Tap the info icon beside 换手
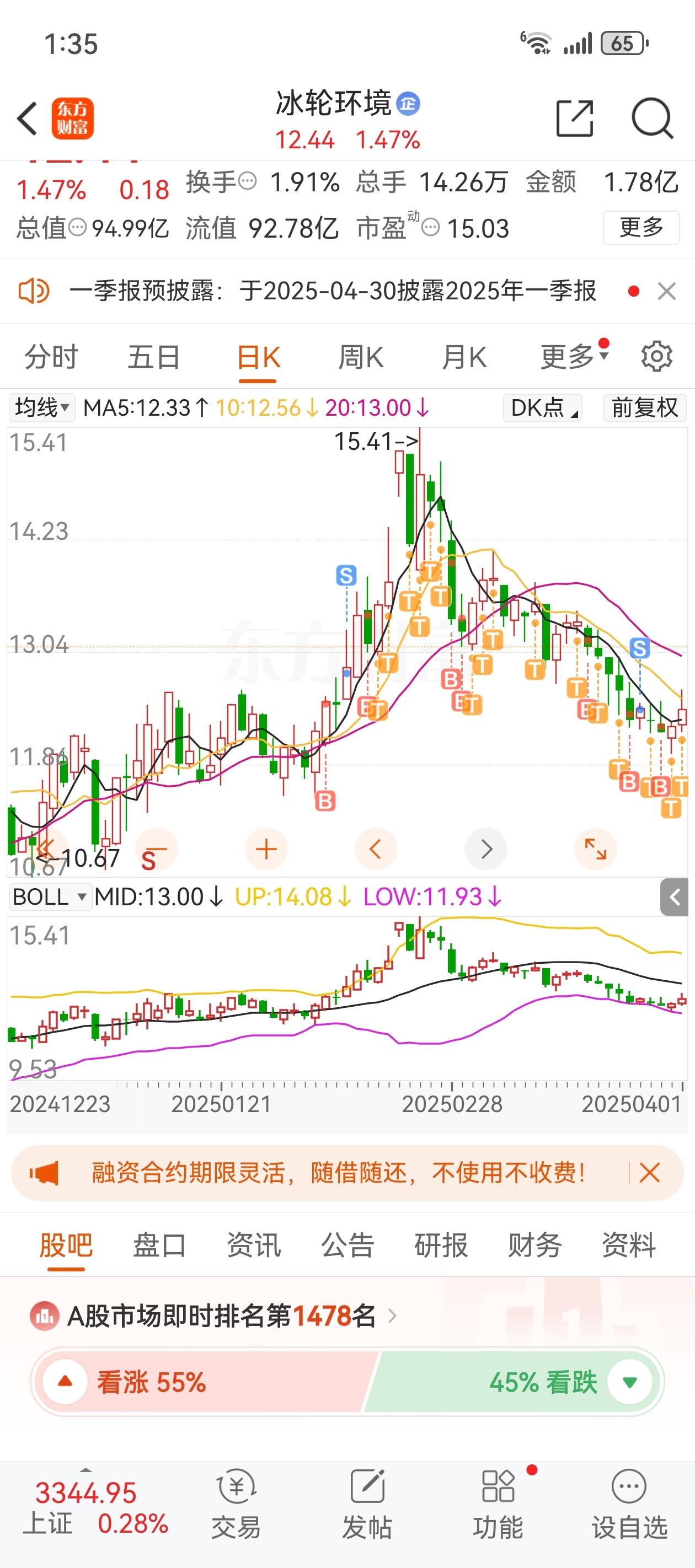Image resolution: width=695 pixels, height=1568 pixels. [x=247, y=181]
